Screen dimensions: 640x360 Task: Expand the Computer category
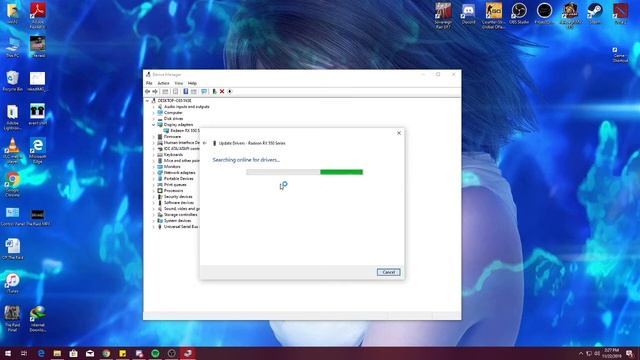[153, 113]
